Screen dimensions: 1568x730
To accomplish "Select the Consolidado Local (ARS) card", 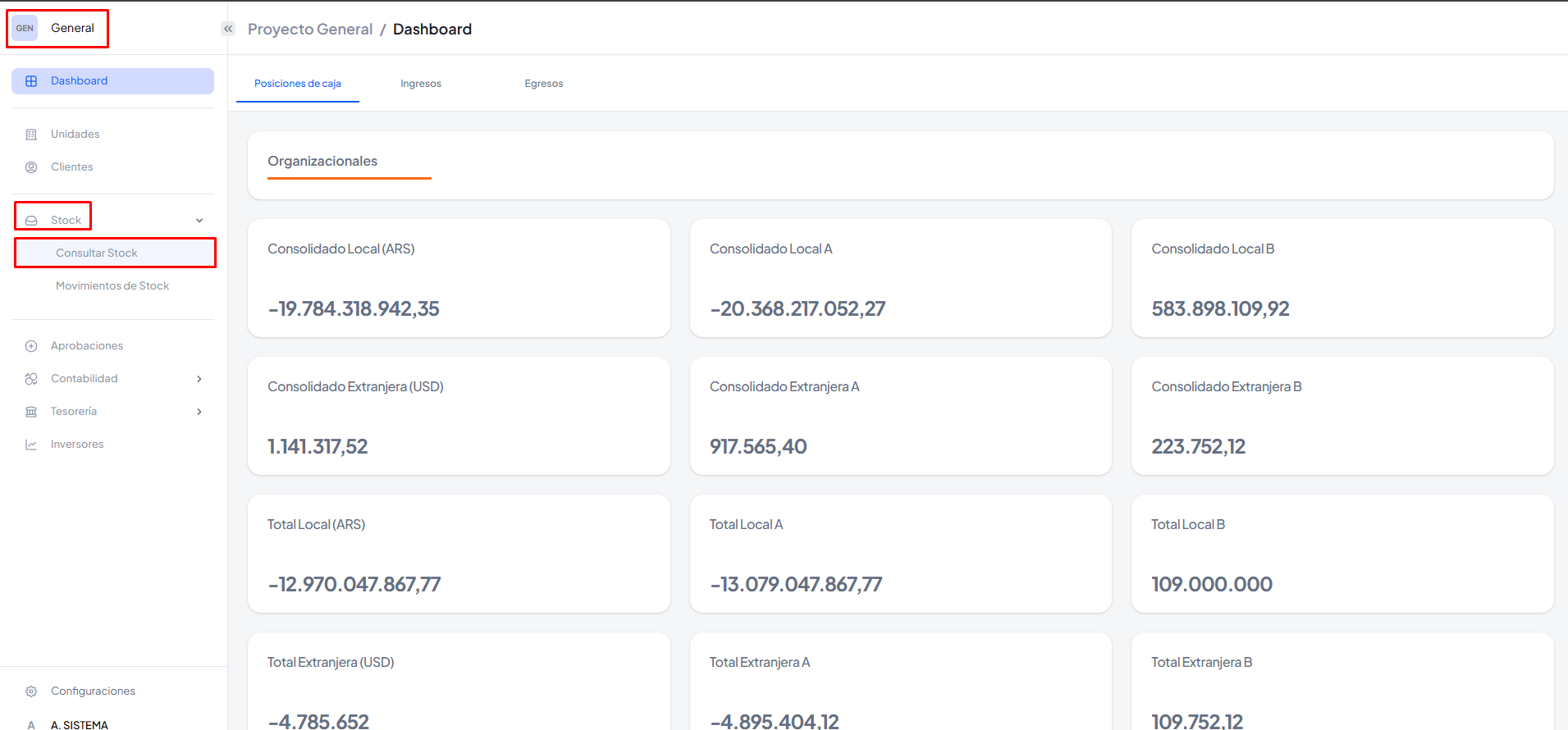I will click(x=459, y=278).
